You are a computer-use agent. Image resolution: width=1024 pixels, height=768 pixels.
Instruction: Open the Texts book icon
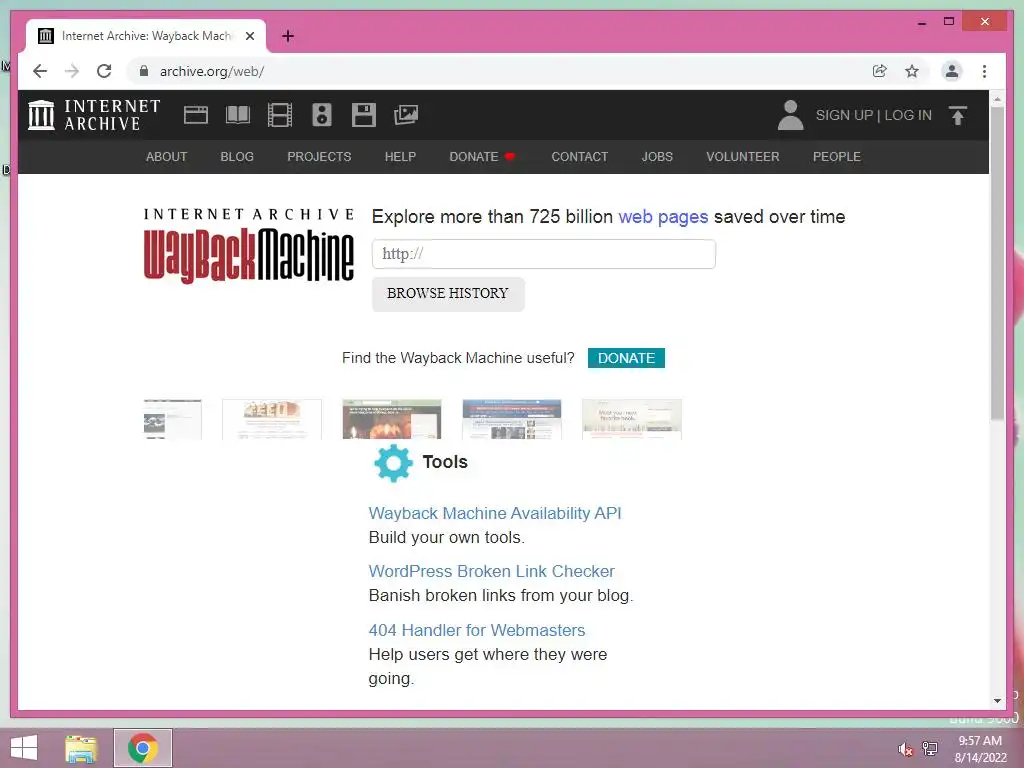click(238, 115)
